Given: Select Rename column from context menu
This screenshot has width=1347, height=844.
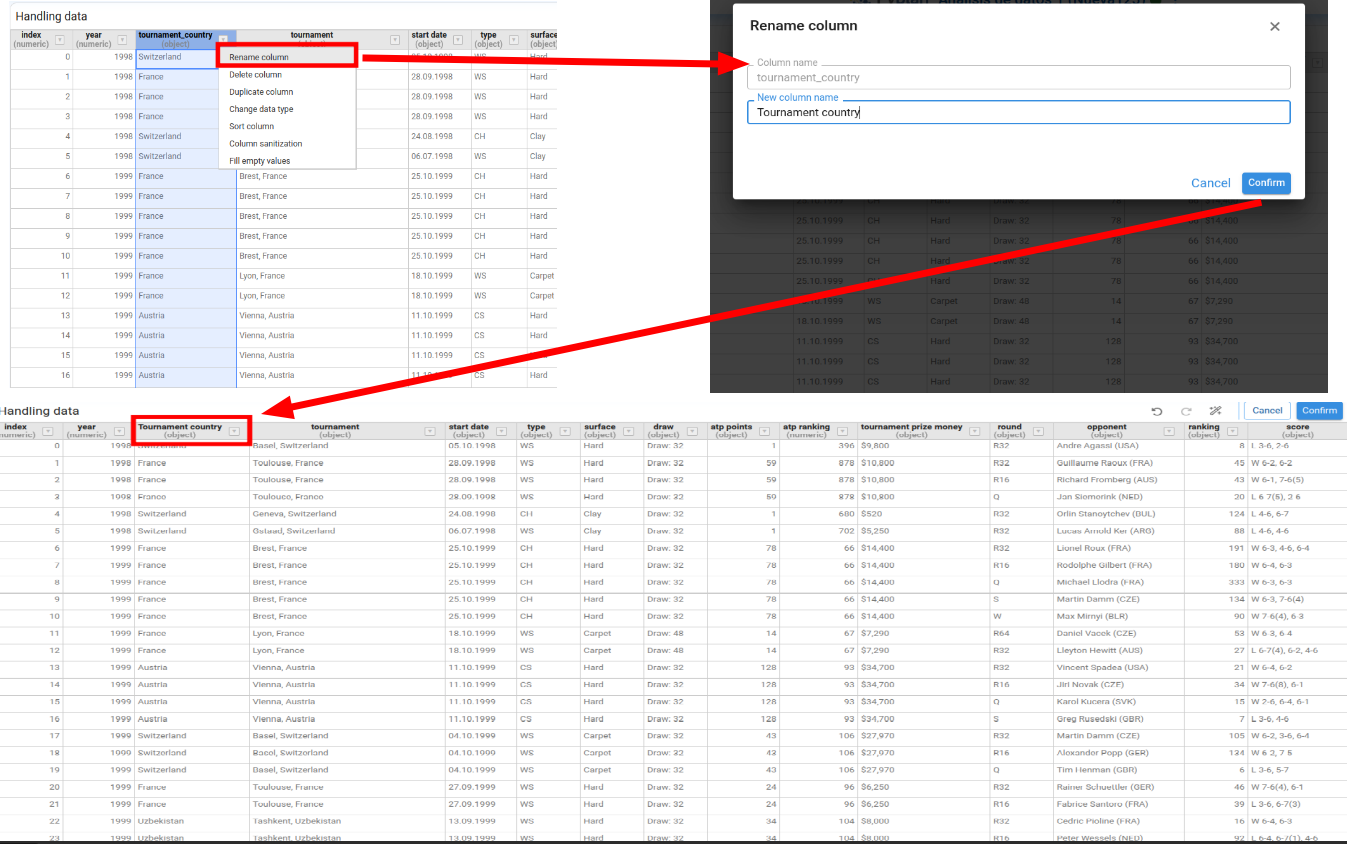Looking at the screenshot, I should click(x=259, y=57).
